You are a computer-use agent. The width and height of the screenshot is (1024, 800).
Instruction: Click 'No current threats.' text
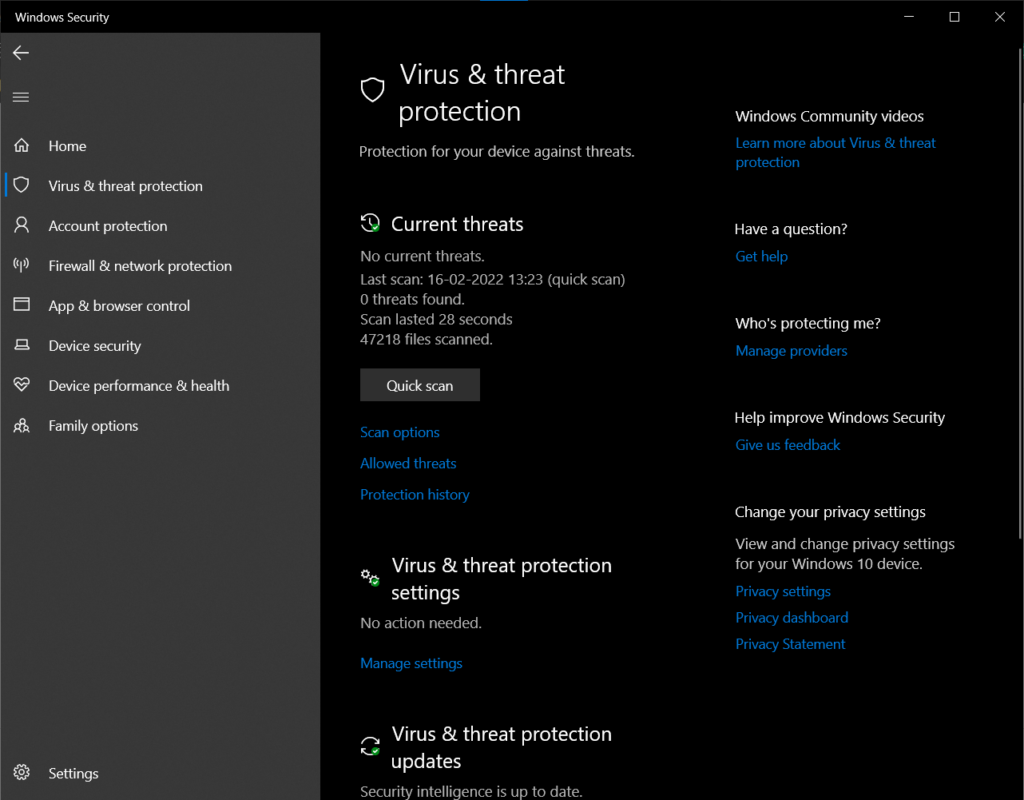click(423, 257)
